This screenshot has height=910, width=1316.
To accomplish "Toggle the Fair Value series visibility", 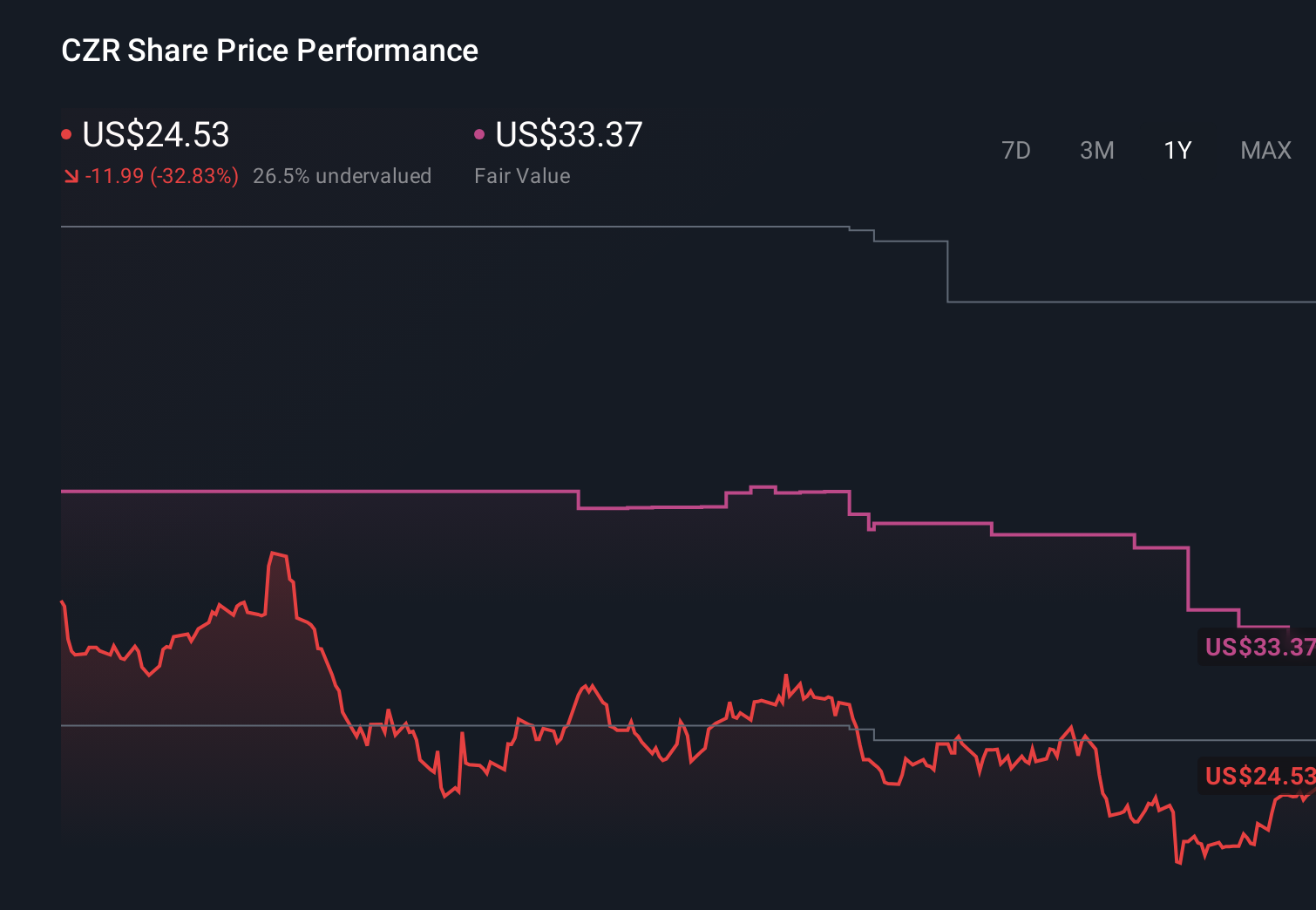I will pyautogui.click(x=567, y=135).
